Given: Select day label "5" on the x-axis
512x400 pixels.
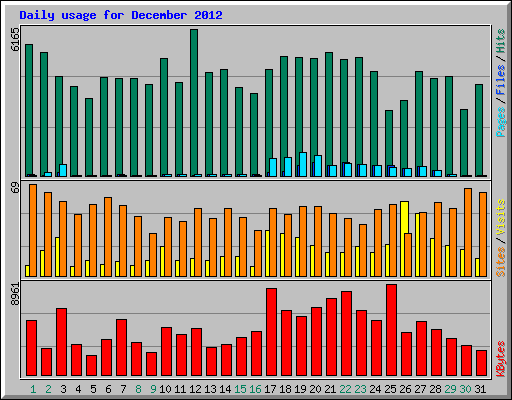Looking at the screenshot, I should [x=93, y=389].
